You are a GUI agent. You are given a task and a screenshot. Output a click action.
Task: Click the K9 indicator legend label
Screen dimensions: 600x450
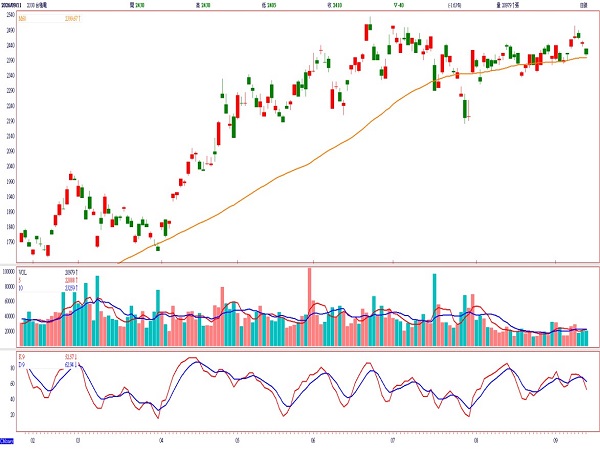(x=21, y=357)
